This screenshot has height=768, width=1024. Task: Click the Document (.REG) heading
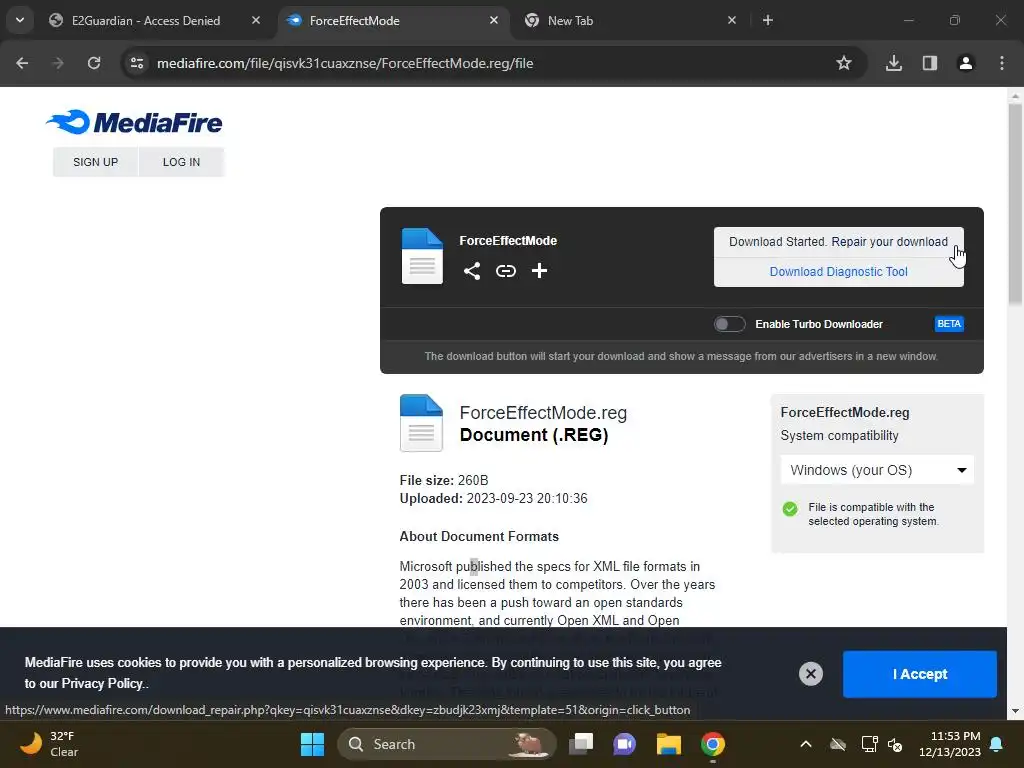(534, 435)
